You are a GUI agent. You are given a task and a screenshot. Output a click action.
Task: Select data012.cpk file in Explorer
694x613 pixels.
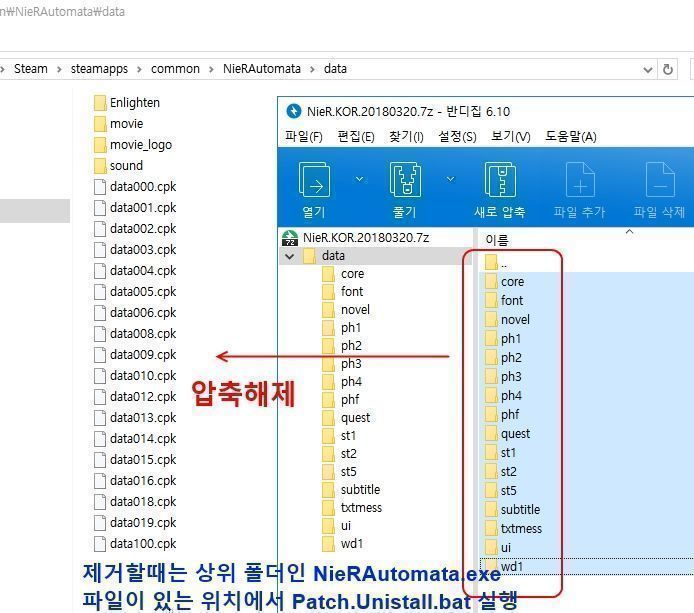pos(135,397)
